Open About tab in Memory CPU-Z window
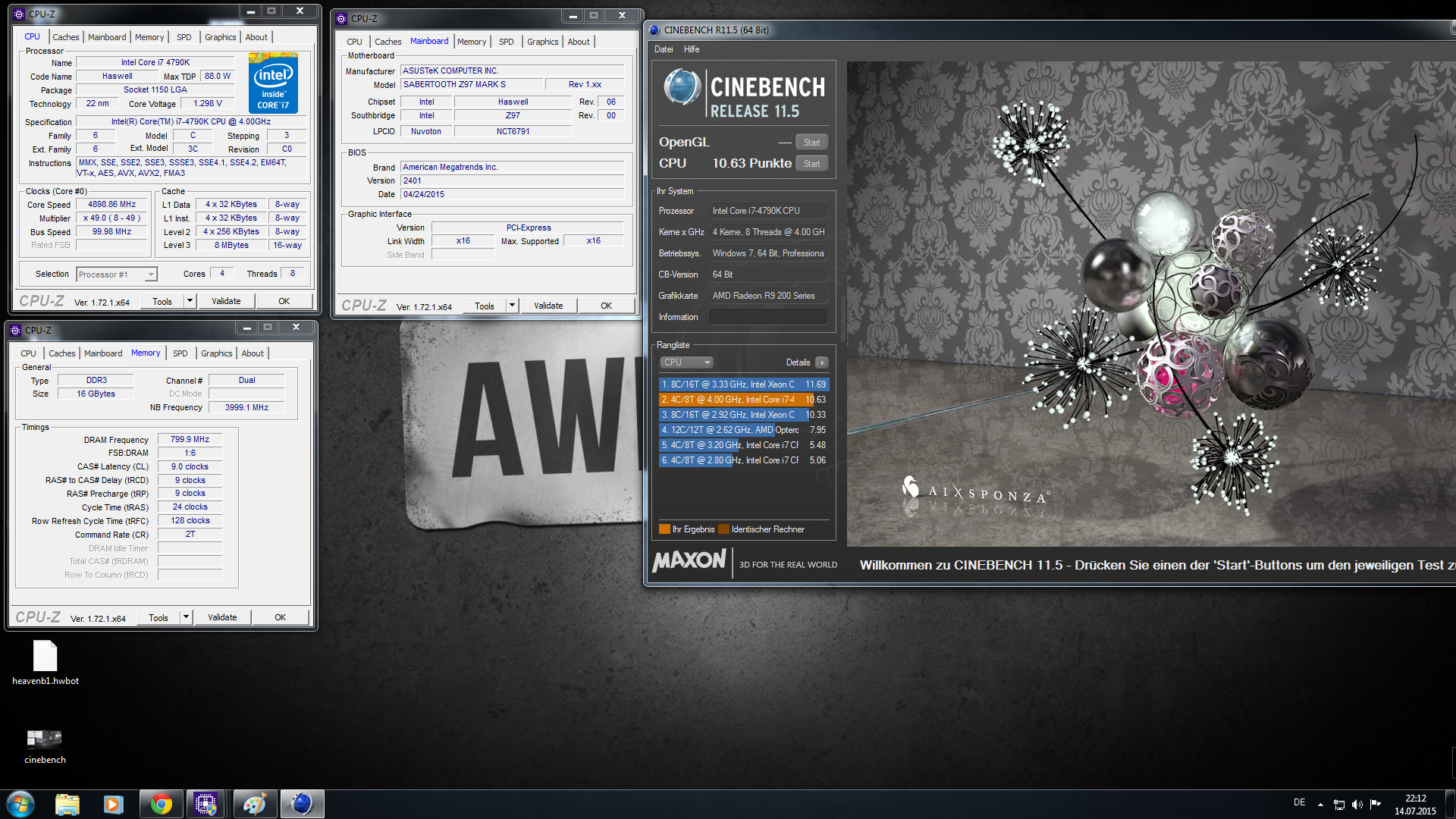1456x819 pixels. coord(253,353)
